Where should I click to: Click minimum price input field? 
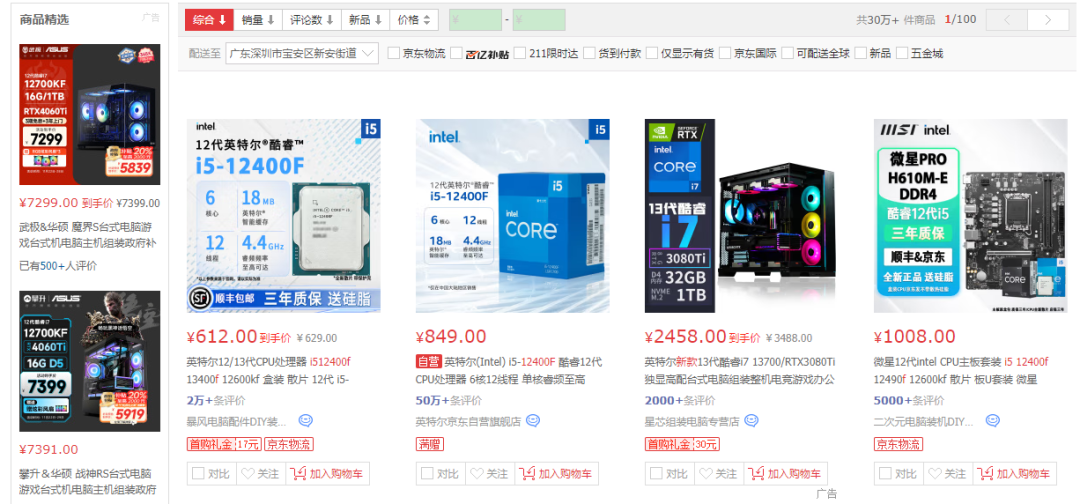click(475, 20)
